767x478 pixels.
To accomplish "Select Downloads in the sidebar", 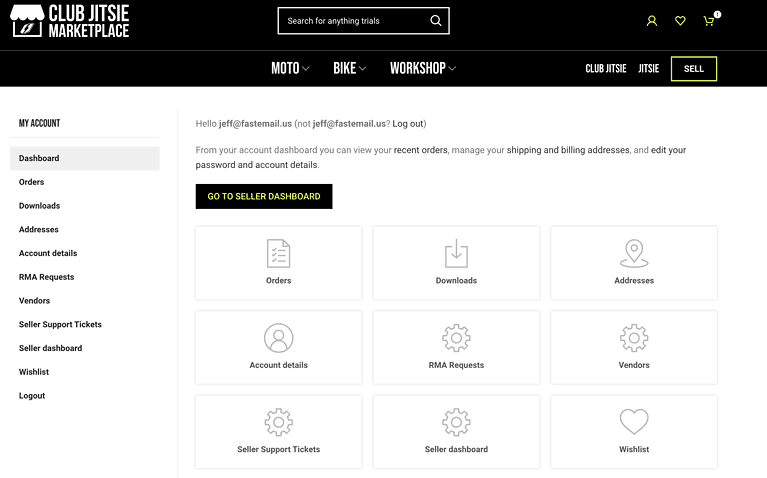I will coord(39,206).
